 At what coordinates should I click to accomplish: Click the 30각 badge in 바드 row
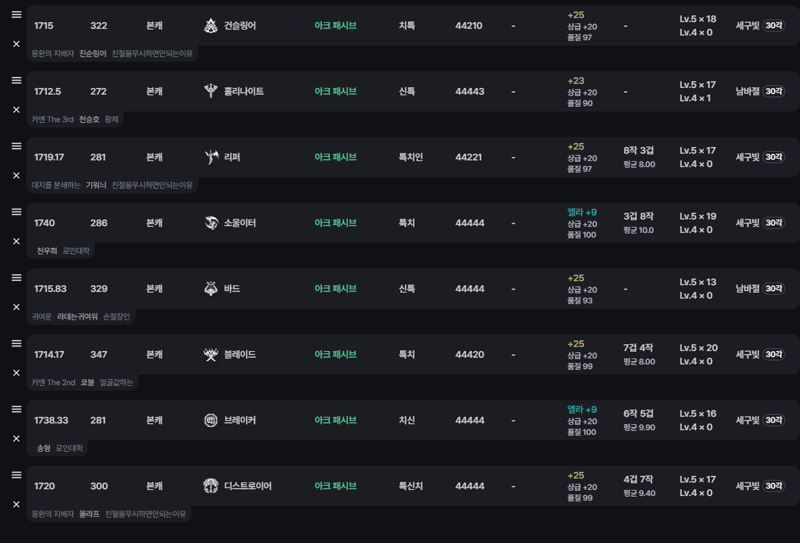point(773,289)
